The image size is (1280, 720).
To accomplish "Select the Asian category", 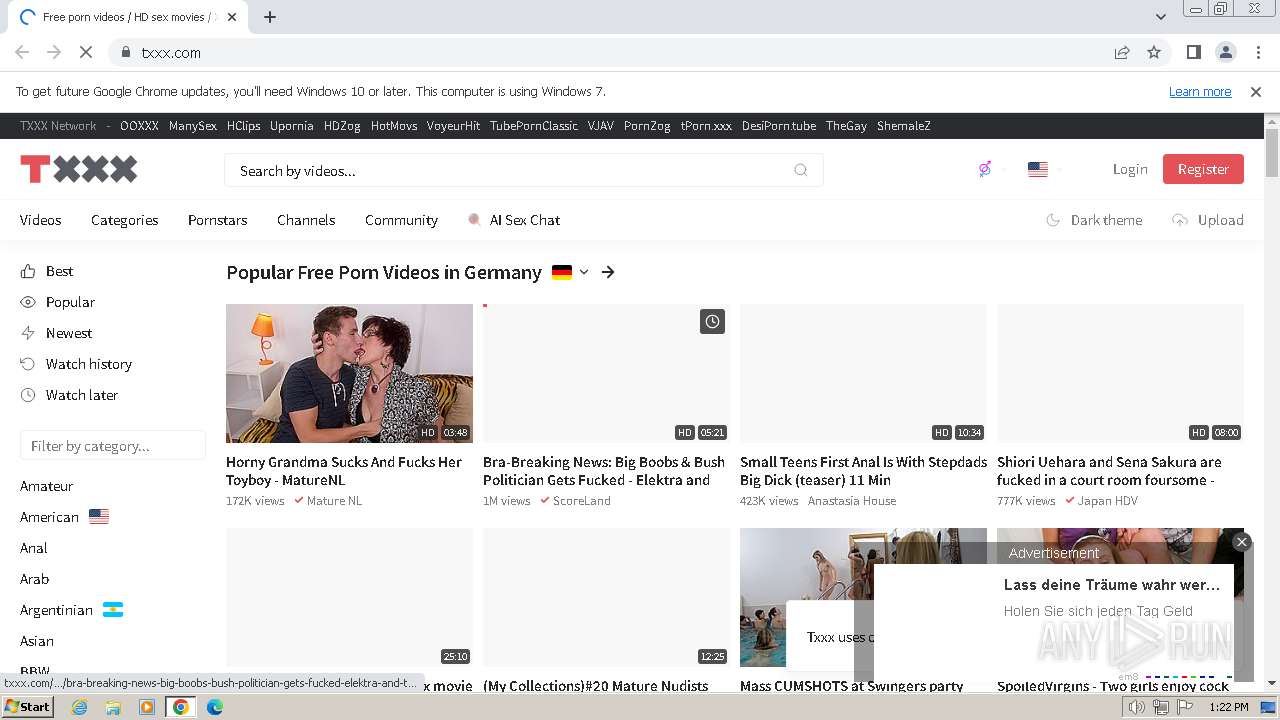I will [37, 641].
